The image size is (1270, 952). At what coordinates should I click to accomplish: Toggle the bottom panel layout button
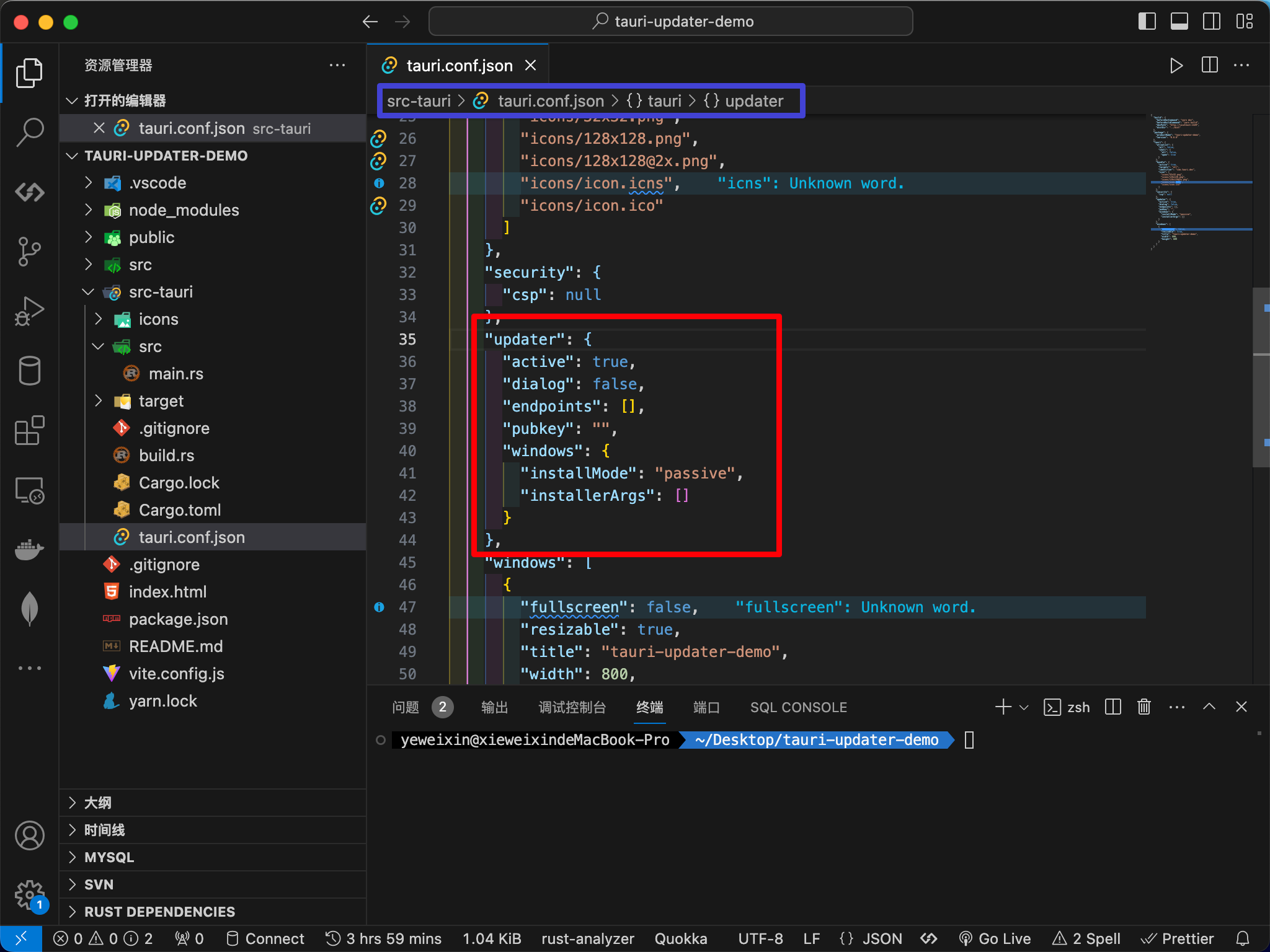(x=1179, y=21)
